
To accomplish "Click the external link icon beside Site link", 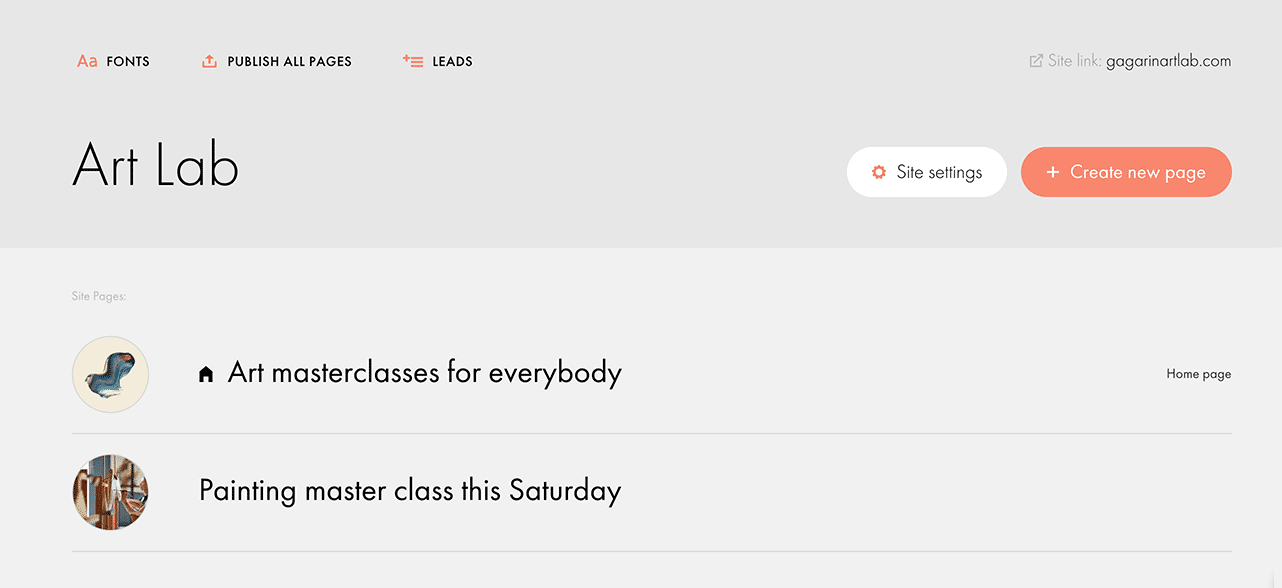I will click(1036, 61).
